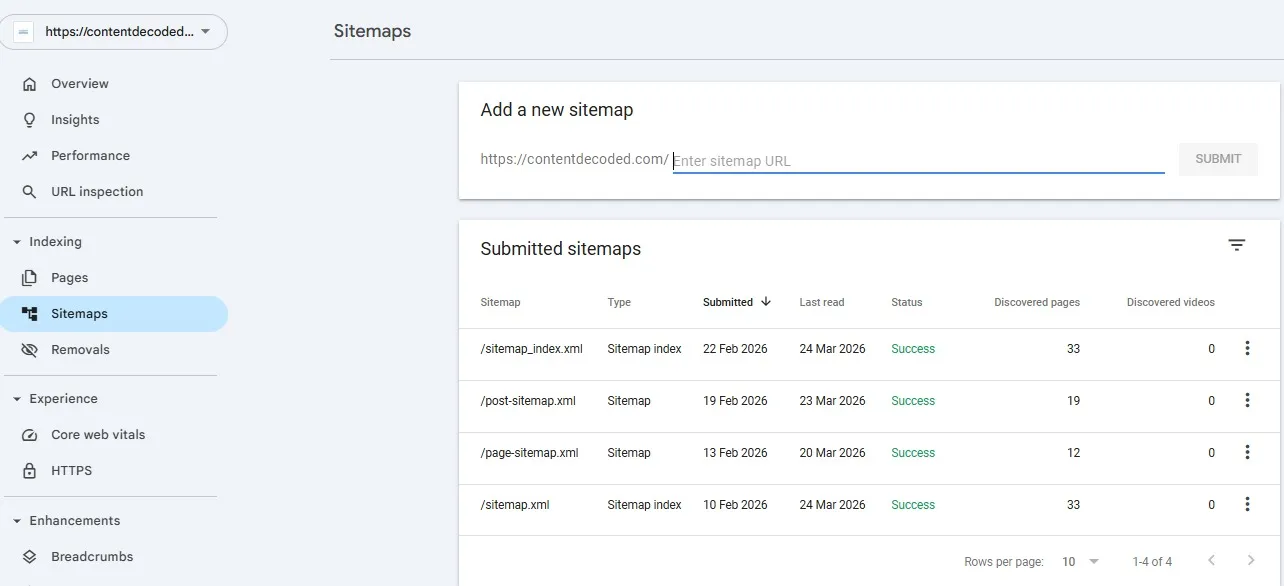Open the three-dot menu for /sitemap_index.xml
This screenshot has width=1284, height=586.
pos(1247,348)
